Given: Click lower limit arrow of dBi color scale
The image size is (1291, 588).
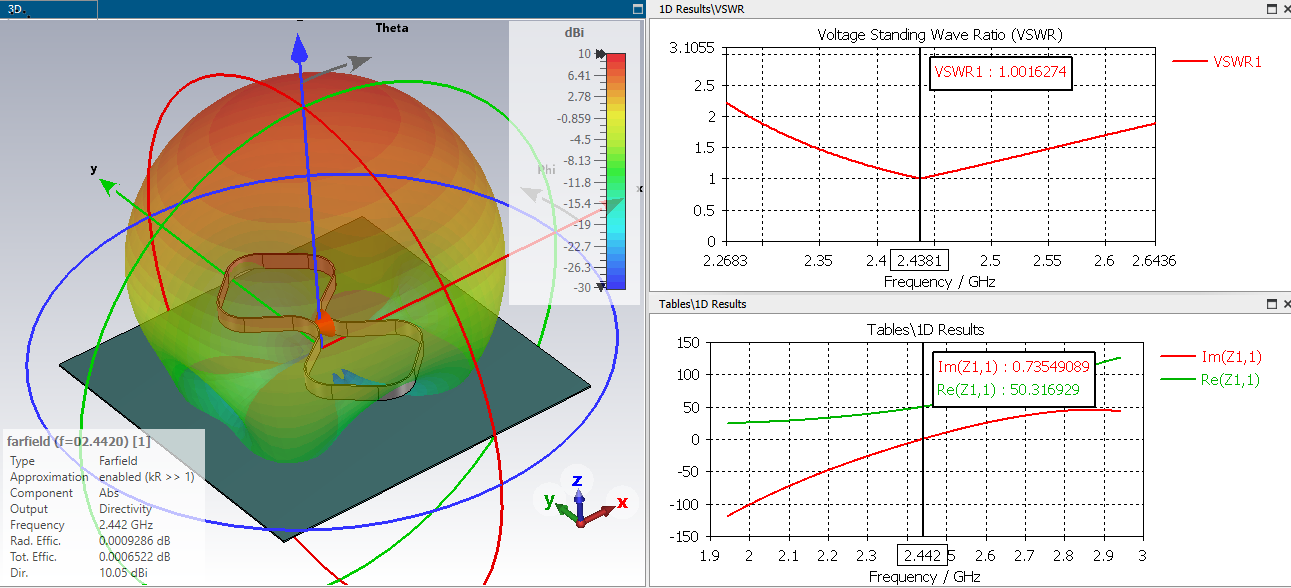Looking at the screenshot, I should click(601, 286).
